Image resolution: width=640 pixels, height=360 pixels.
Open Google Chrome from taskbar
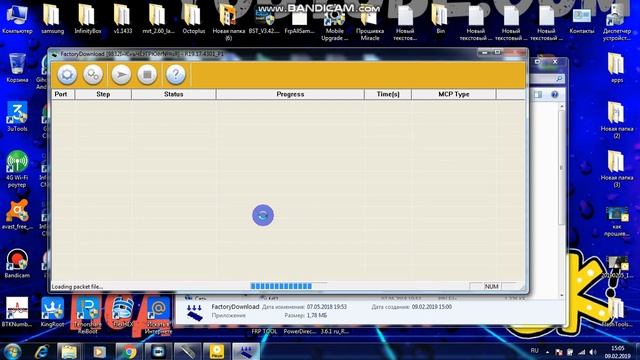129,352
